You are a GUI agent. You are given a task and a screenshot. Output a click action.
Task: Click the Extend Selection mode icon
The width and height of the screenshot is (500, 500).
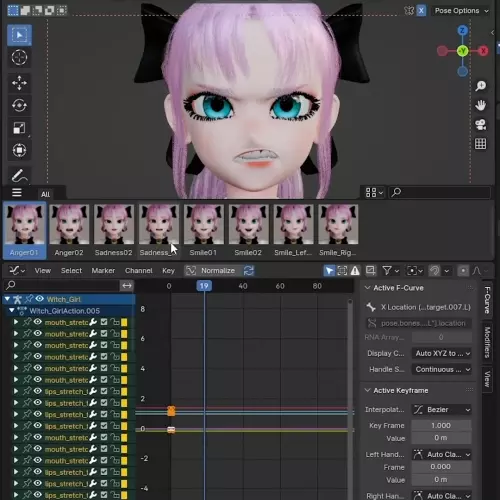(25, 10)
